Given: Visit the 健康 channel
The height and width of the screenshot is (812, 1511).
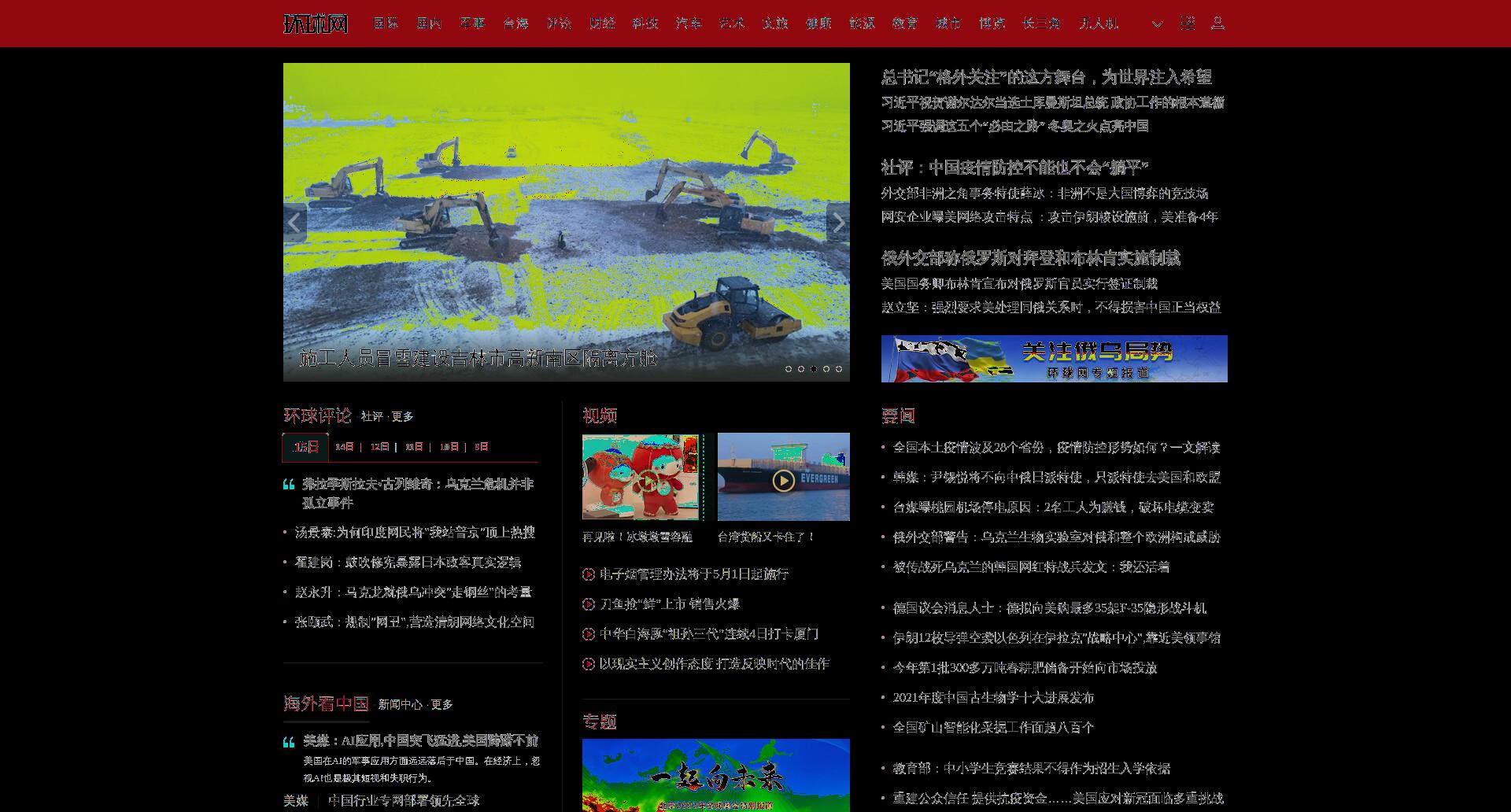Looking at the screenshot, I should coord(818,24).
